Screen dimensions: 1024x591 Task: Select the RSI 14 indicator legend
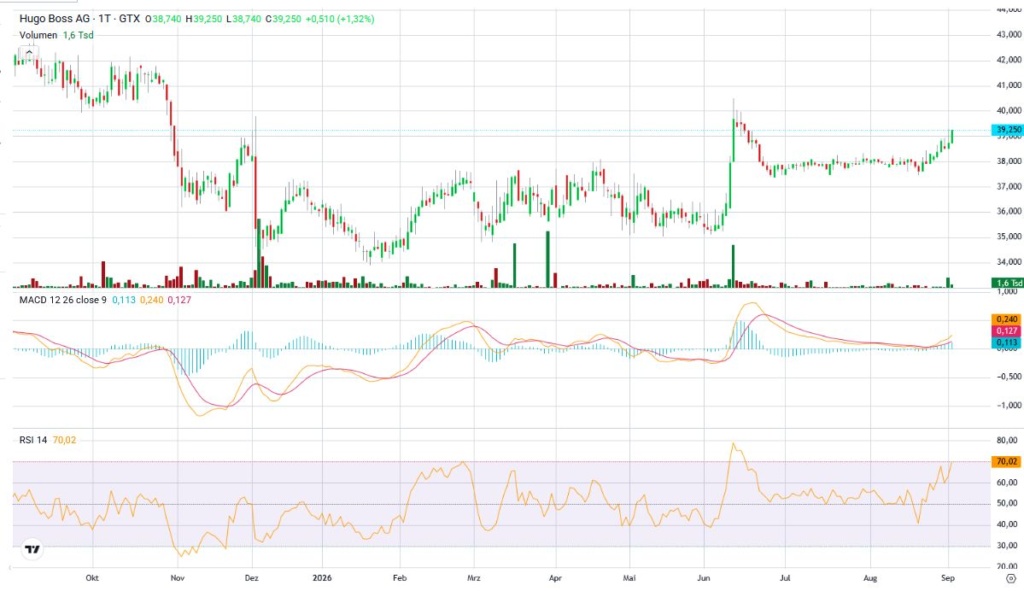point(33,440)
